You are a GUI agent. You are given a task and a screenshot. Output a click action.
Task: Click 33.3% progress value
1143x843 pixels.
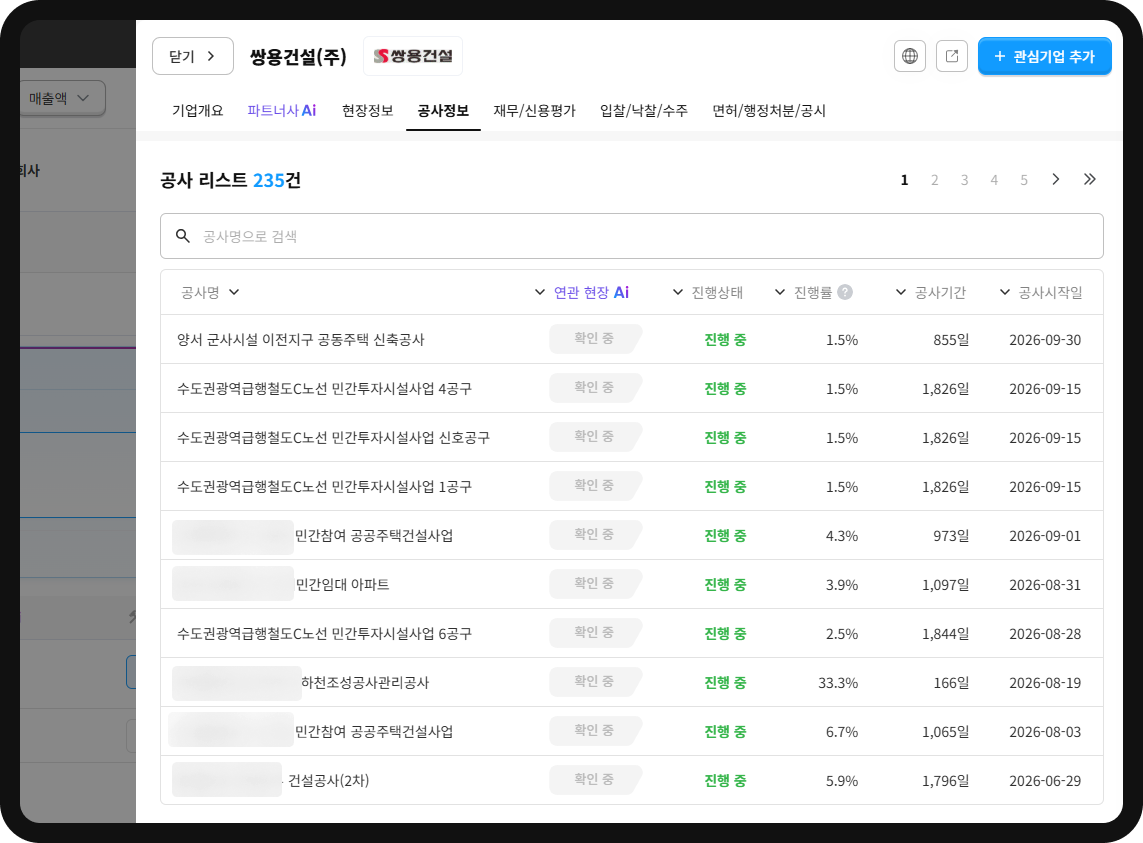pos(838,683)
